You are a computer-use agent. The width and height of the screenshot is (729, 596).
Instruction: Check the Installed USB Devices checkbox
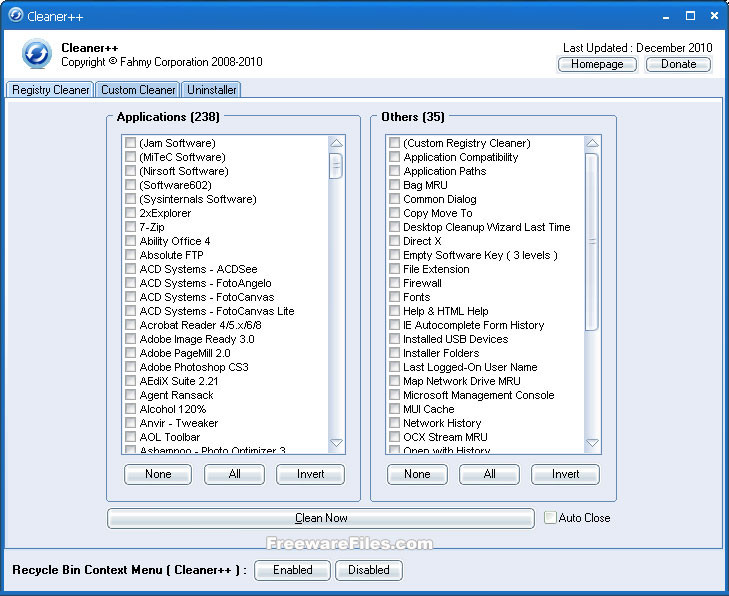394,339
